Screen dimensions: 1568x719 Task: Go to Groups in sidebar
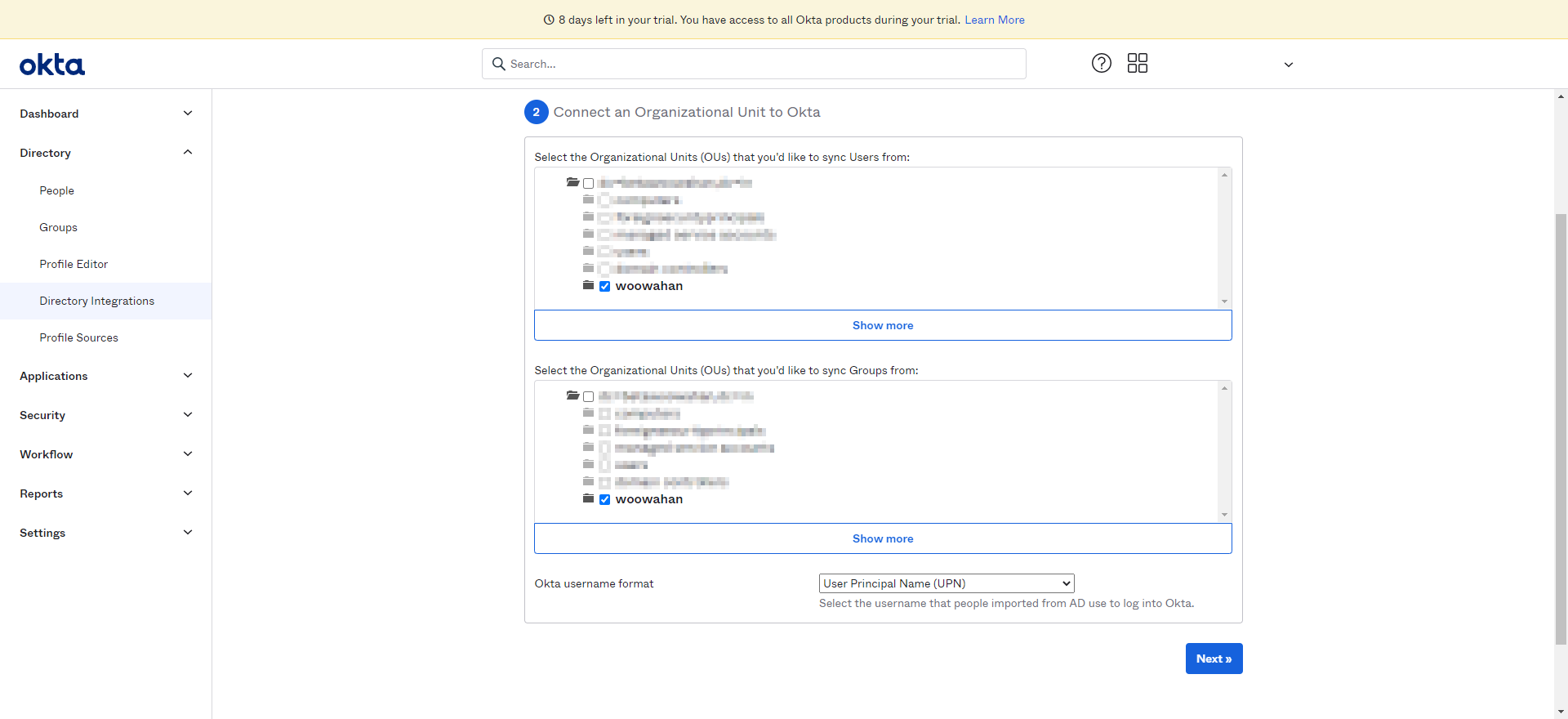[x=59, y=227]
